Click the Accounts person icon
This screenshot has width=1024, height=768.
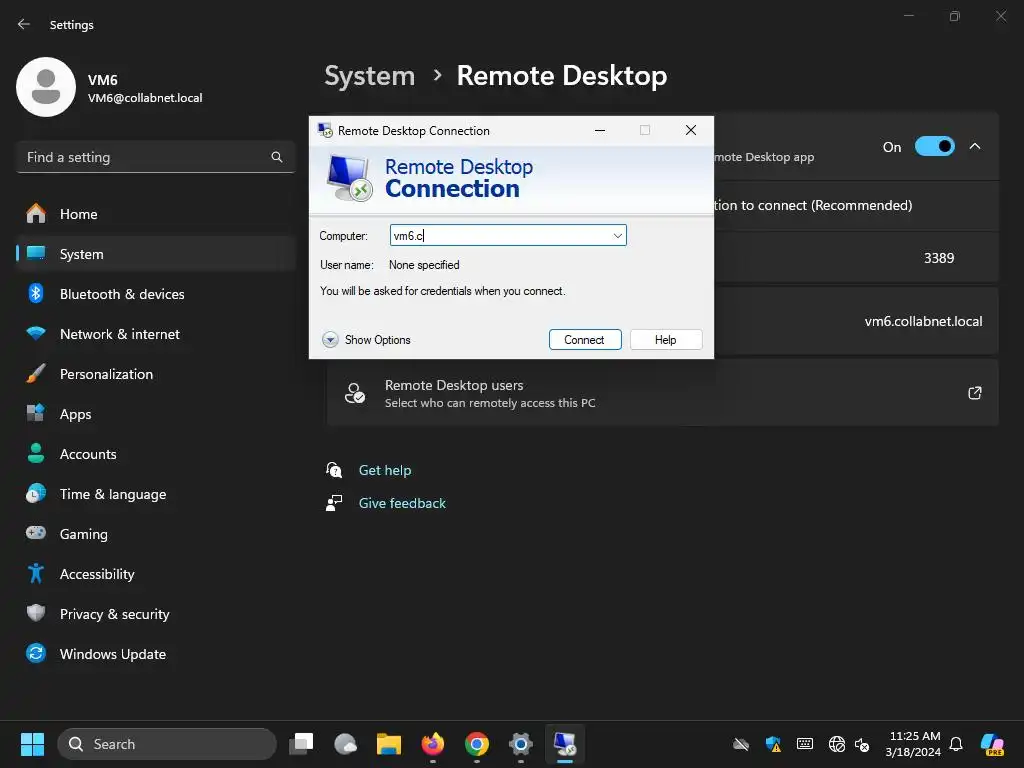[x=36, y=453]
